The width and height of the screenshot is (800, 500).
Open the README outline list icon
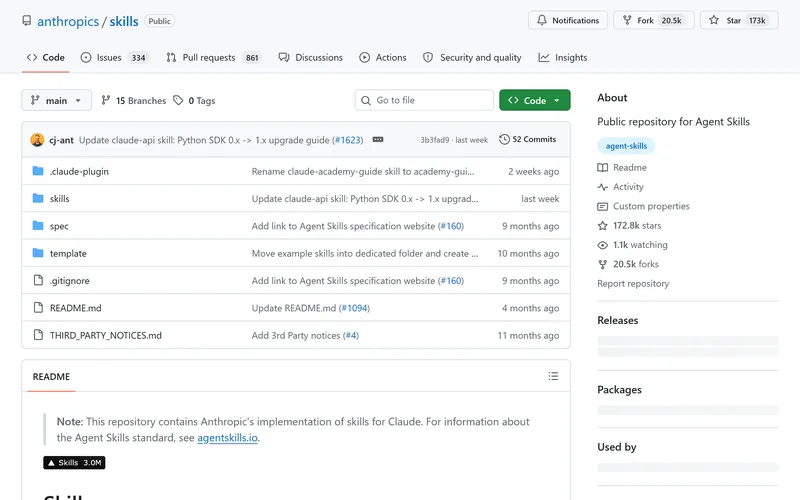[553, 376]
